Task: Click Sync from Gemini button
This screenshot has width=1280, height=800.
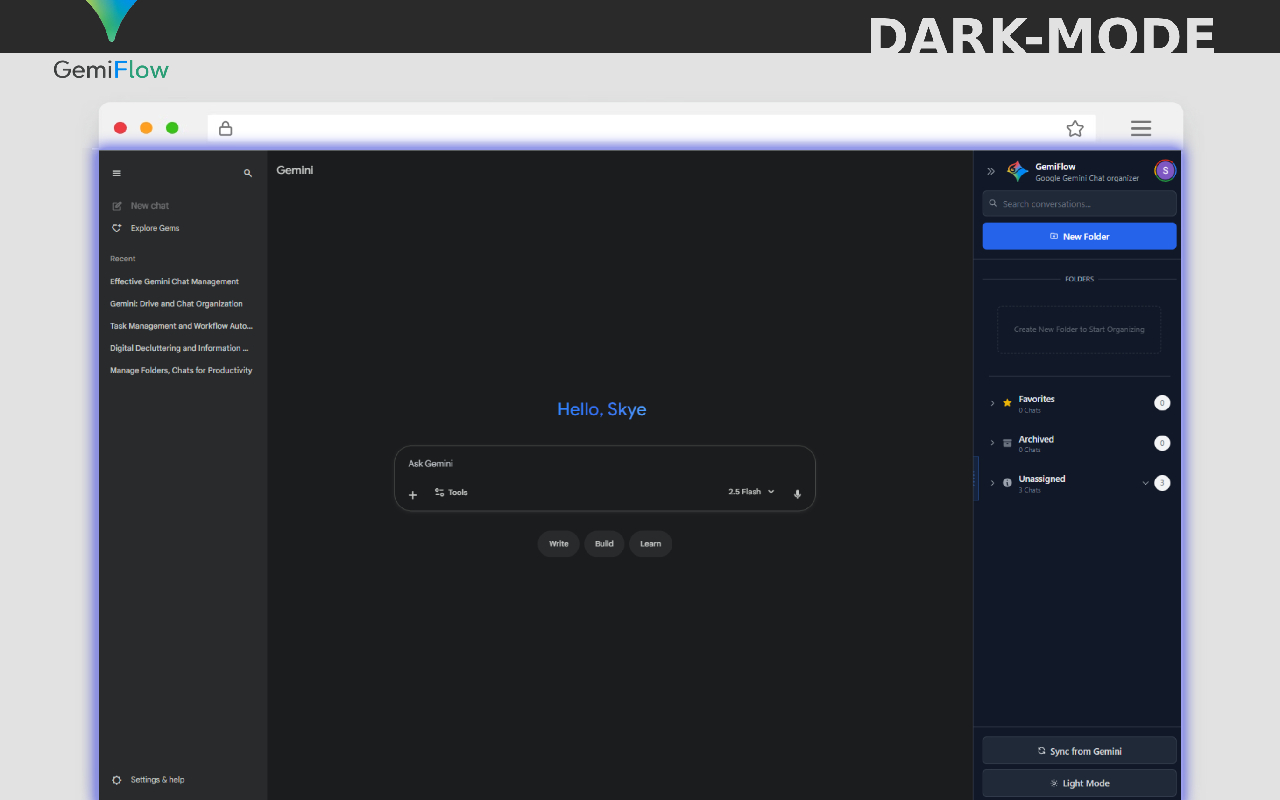Action: pos(1080,751)
